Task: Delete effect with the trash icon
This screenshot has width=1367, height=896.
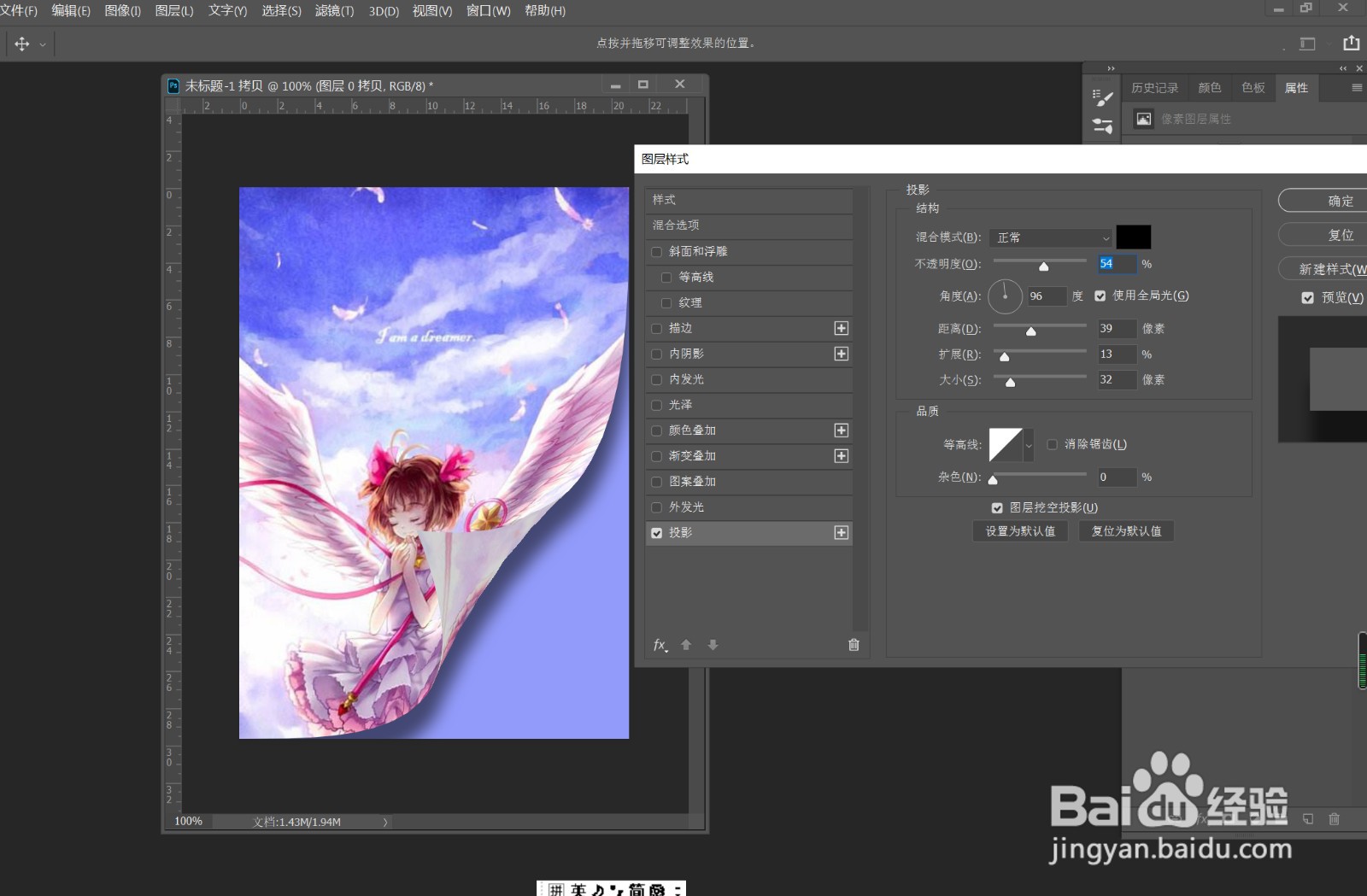Action: click(854, 645)
